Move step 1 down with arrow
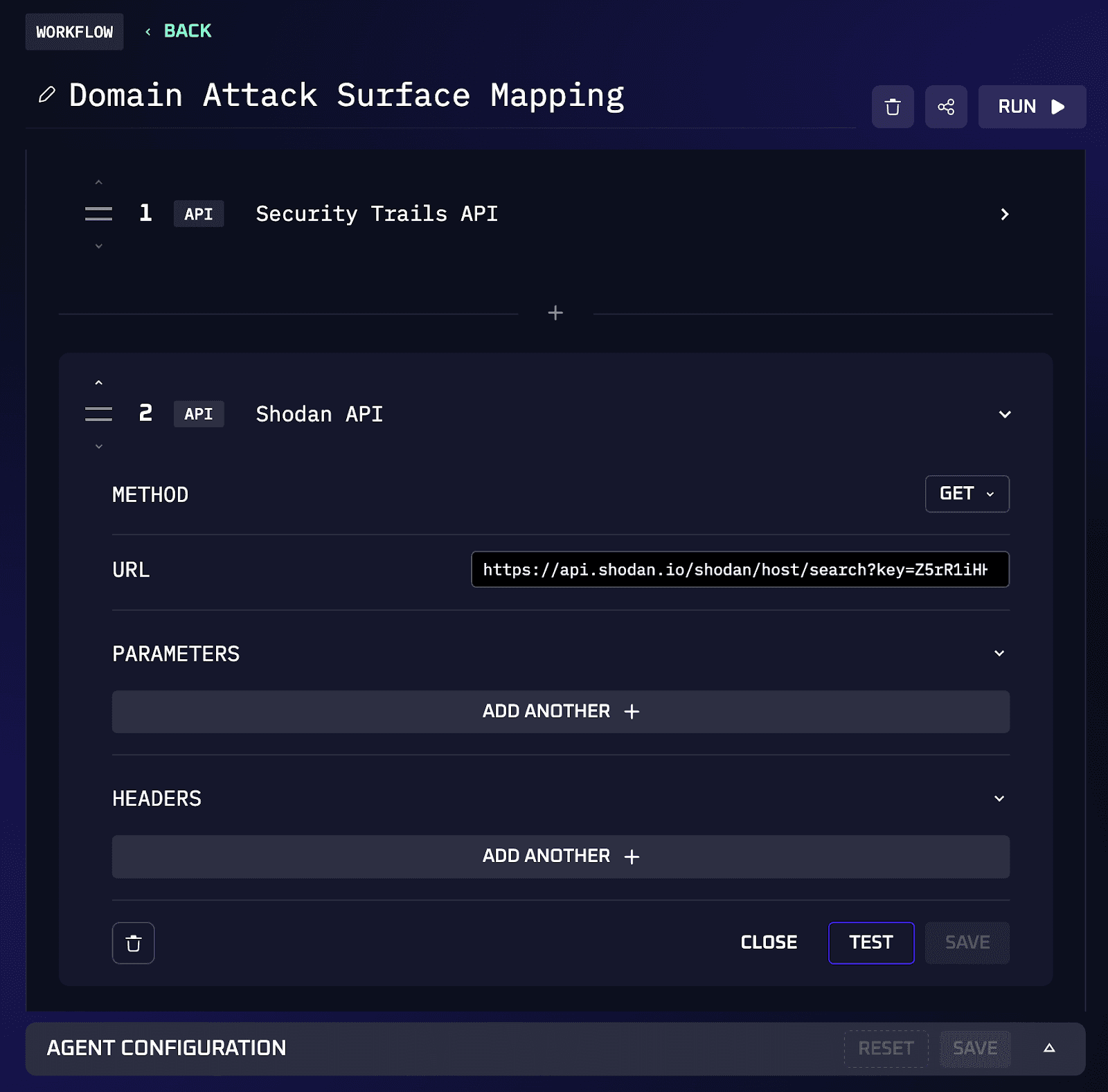 pyautogui.click(x=98, y=246)
